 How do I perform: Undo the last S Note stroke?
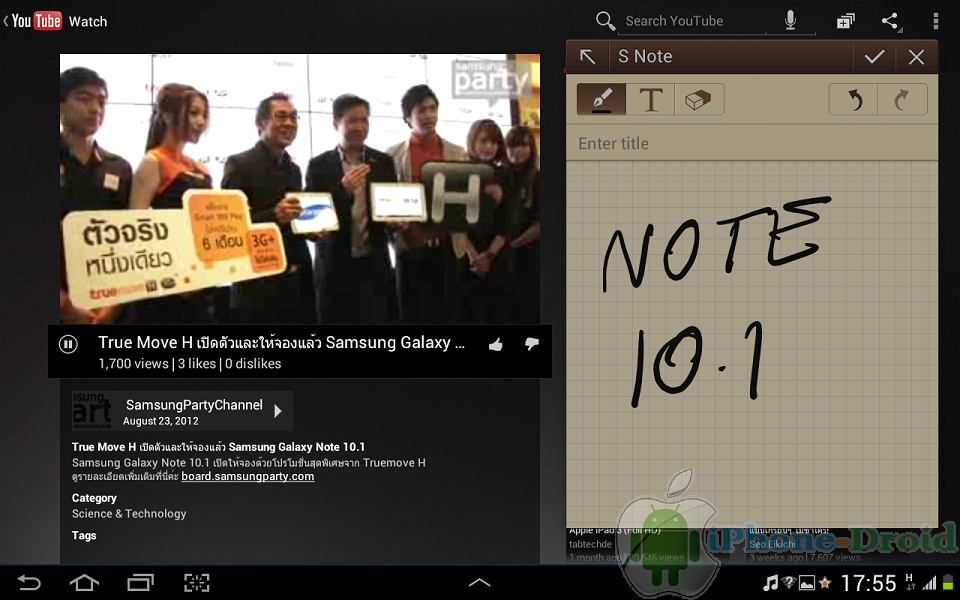[x=853, y=99]
